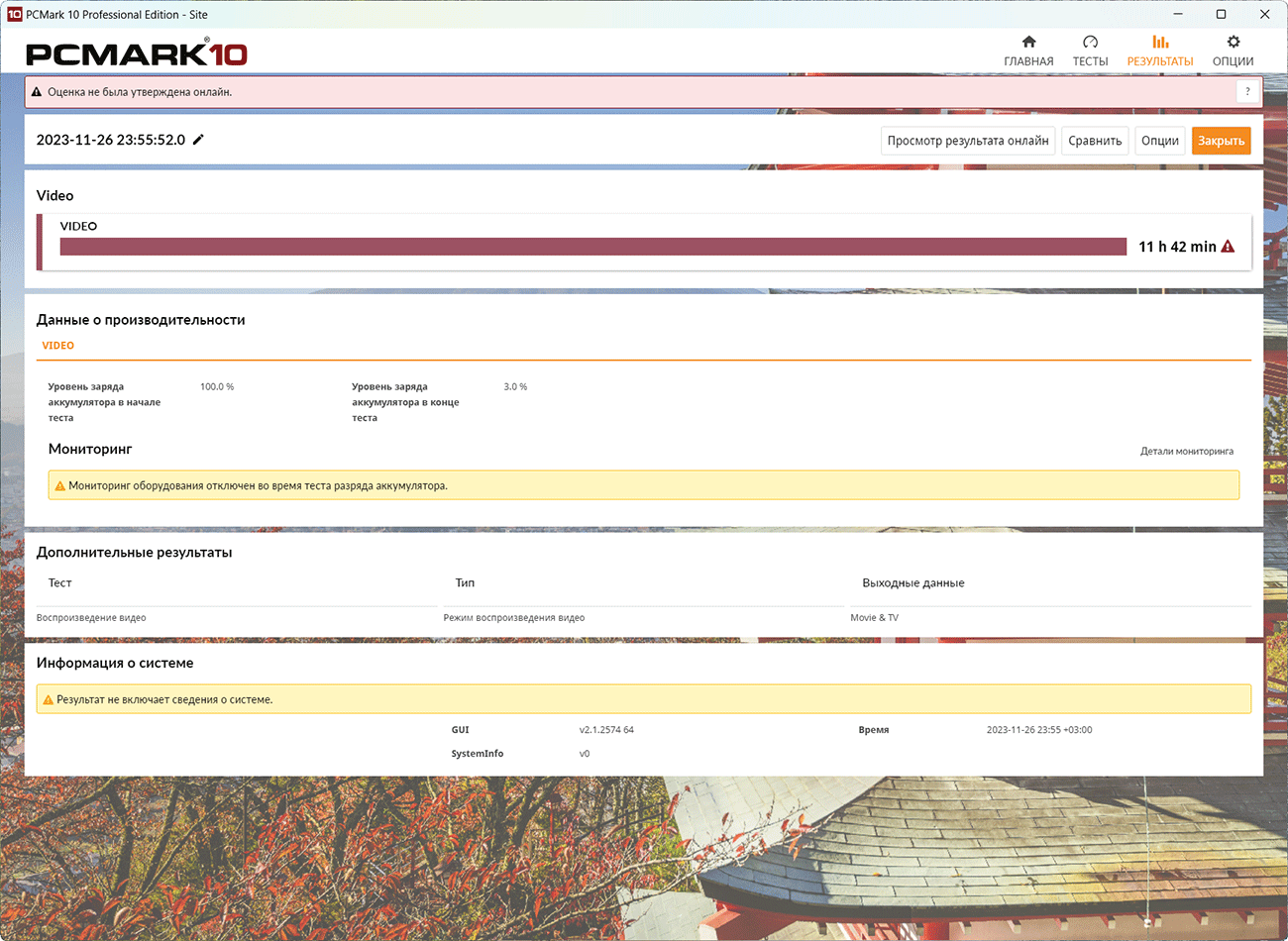The image size is (1288, 941).
Task: Click 'Воспроизведение видео' test row
Action: coord(91,618)
